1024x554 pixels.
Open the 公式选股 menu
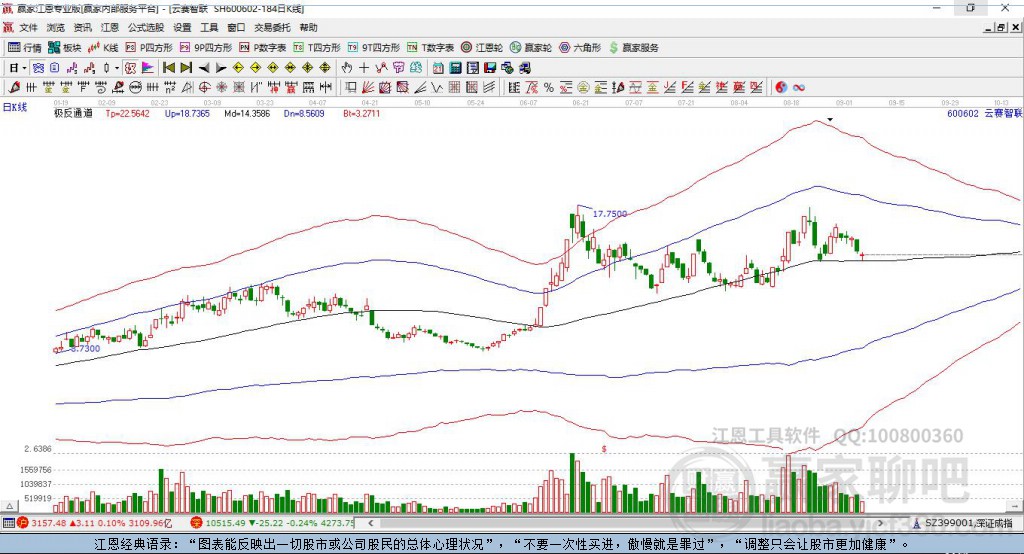click(146, 27)
